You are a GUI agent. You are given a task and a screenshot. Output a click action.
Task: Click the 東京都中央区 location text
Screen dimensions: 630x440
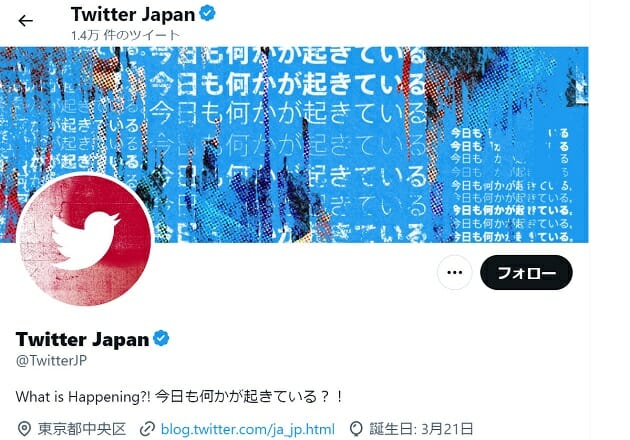click(x=82, y=429)
